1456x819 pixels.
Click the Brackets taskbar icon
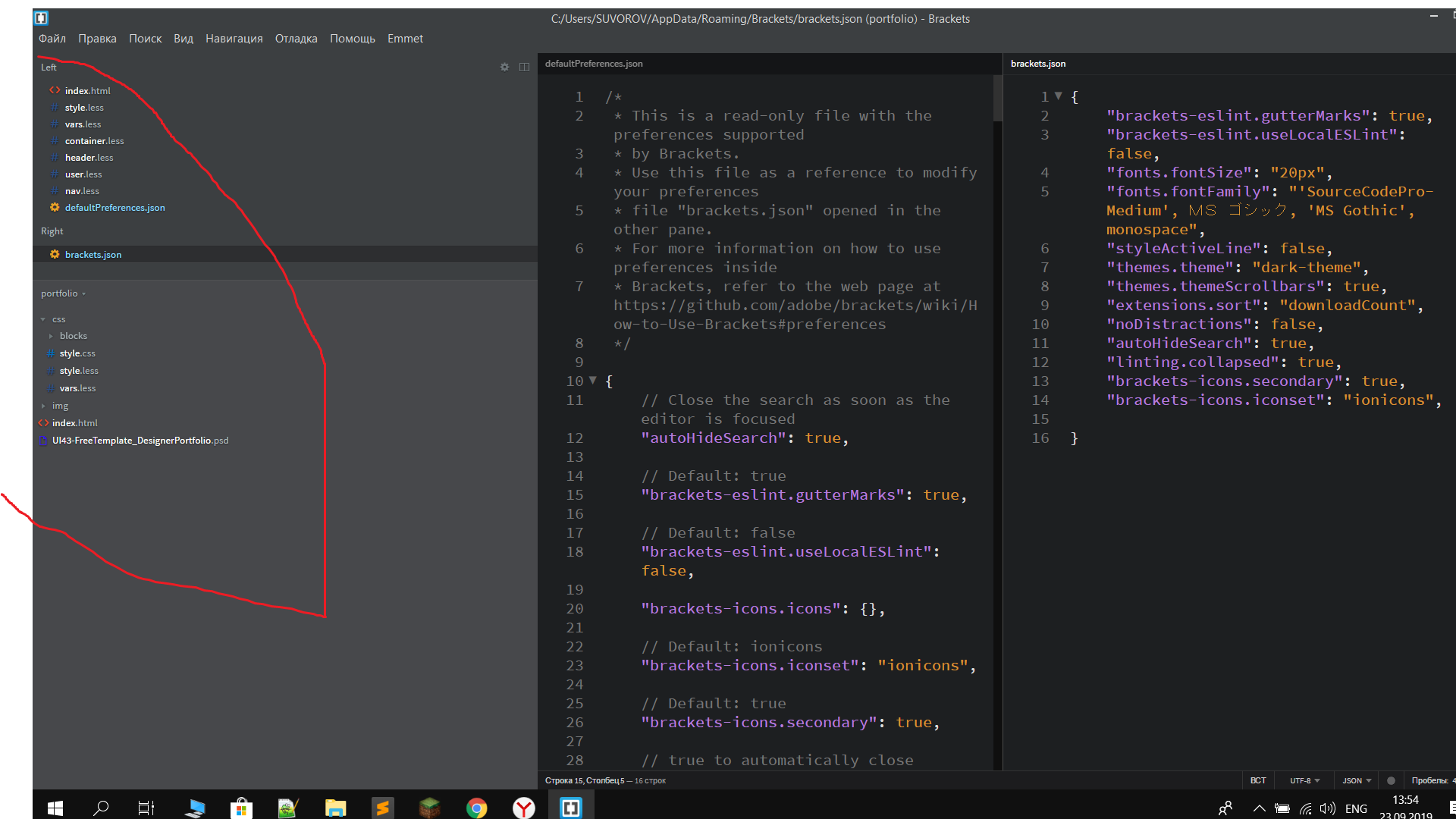point(570,808)
